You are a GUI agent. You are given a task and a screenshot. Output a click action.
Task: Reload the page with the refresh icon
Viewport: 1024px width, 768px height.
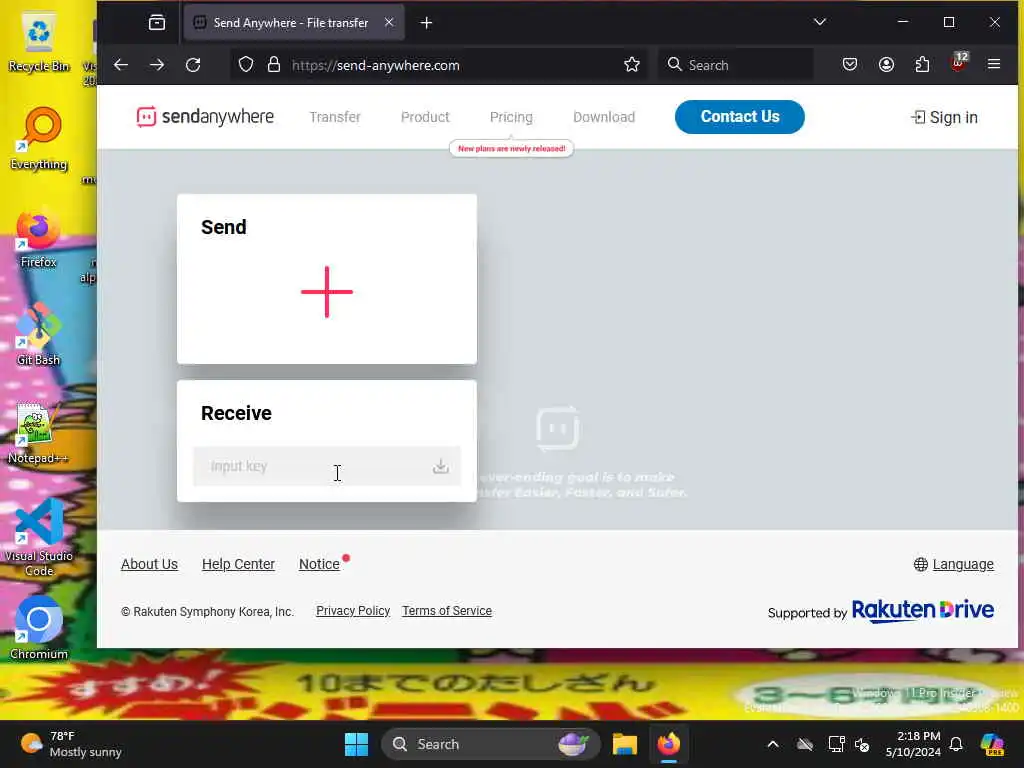193,65
